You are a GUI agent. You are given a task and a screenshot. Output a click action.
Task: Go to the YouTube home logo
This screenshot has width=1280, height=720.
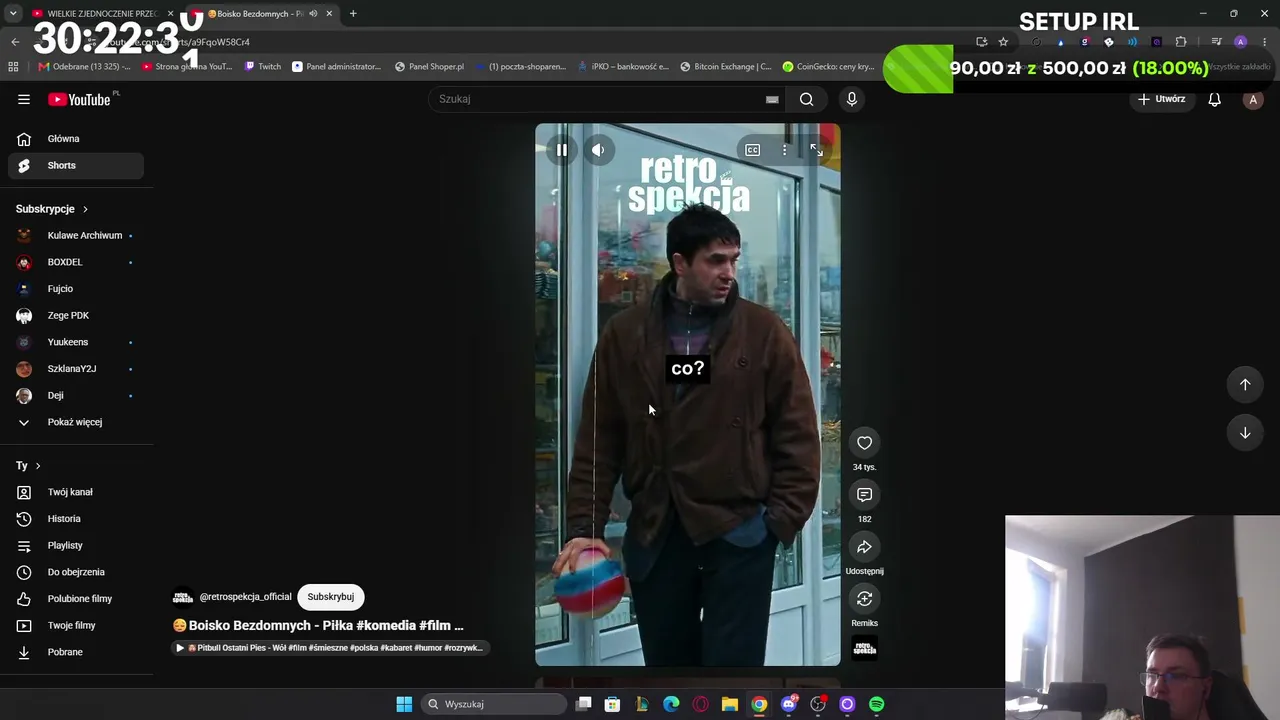tap(80, 99)
